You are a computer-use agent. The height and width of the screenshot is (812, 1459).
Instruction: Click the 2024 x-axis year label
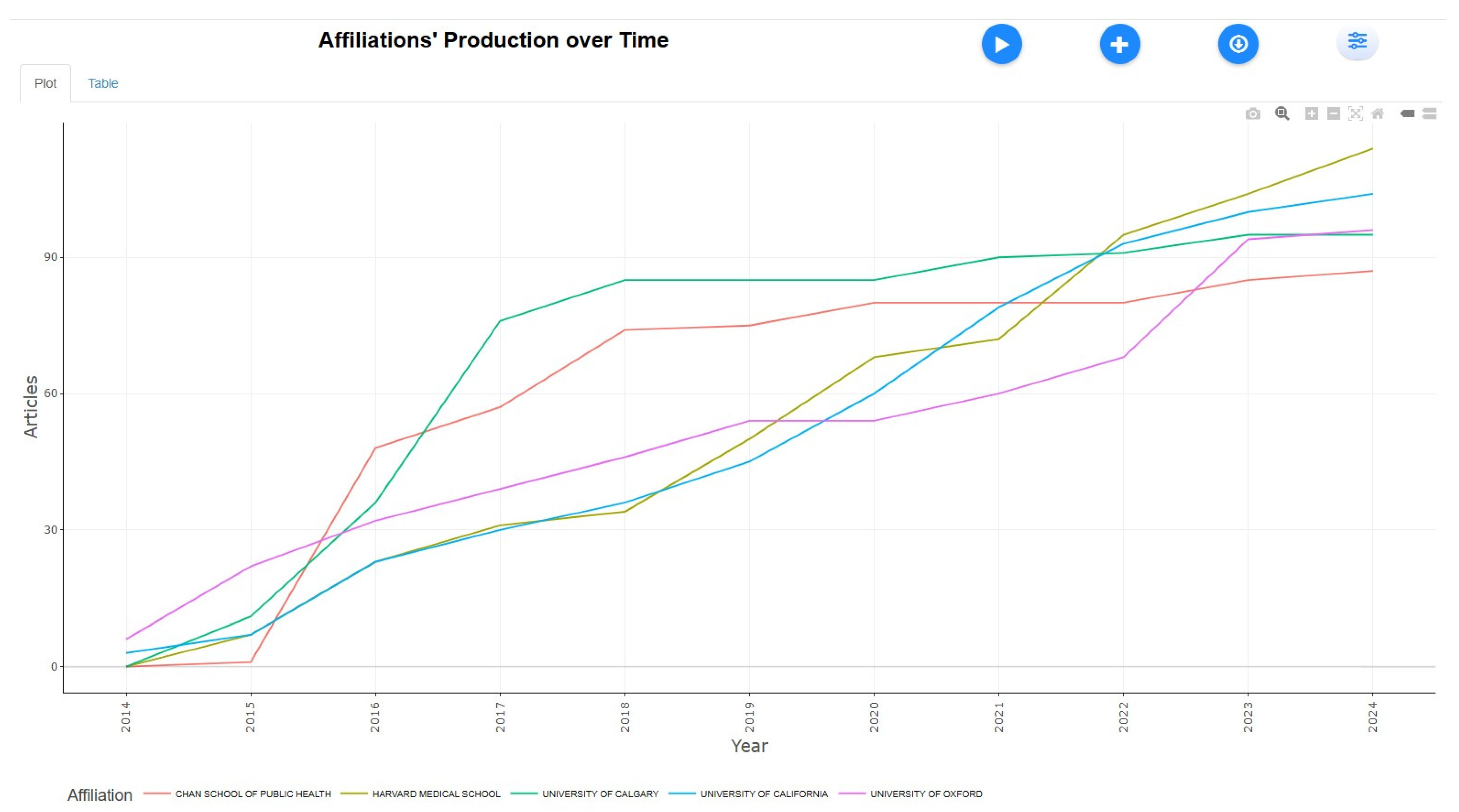(1372, 717)
